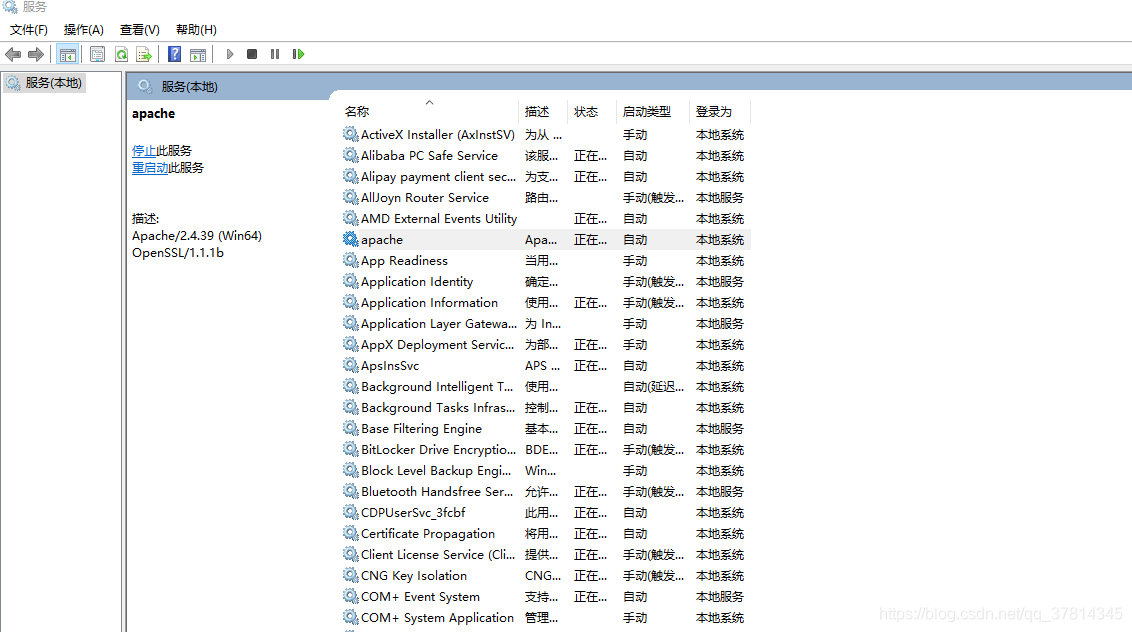Toggle the Action pane toolbar icon

(198, 54)
